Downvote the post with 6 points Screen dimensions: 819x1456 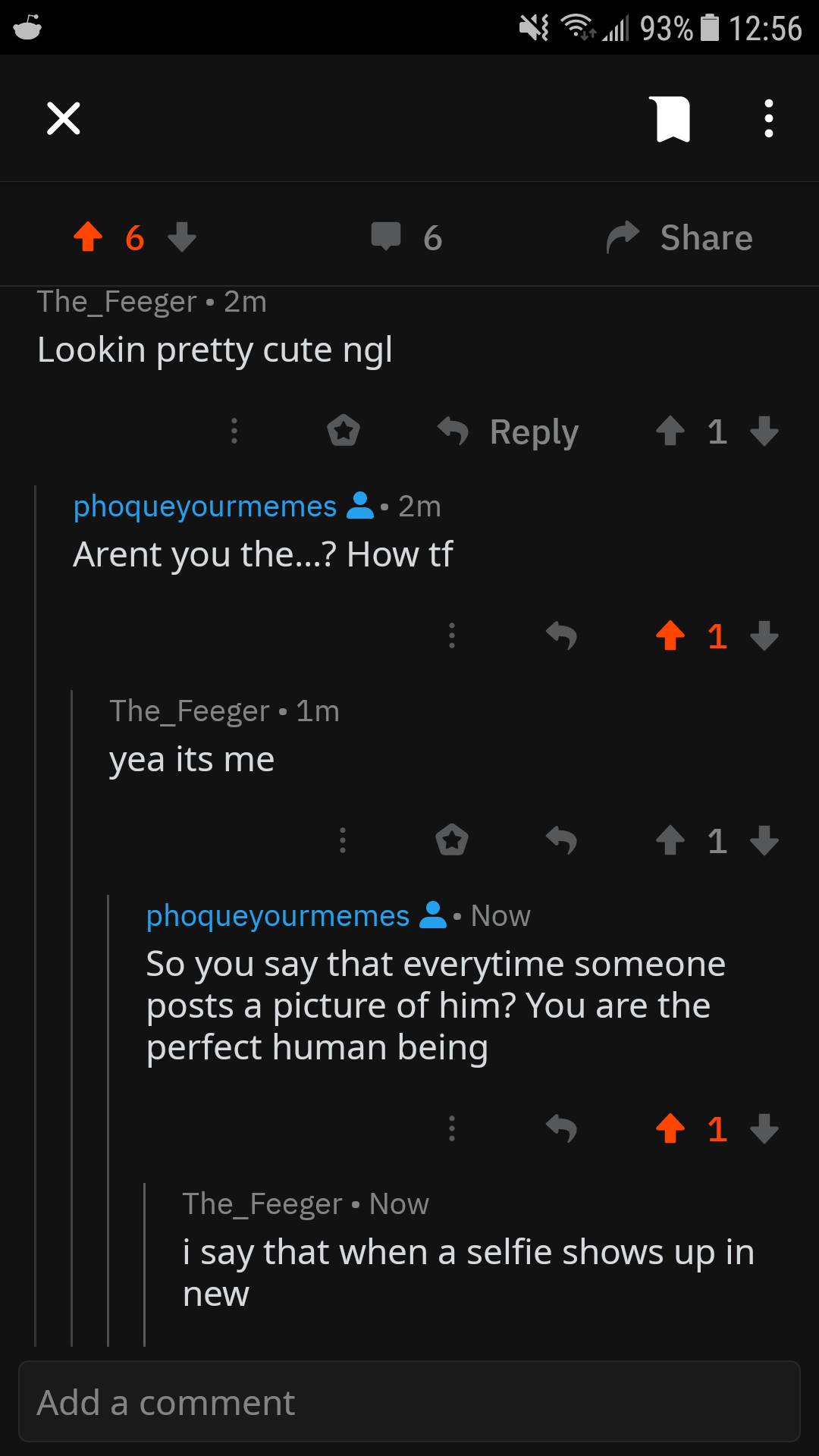point(182,237)
